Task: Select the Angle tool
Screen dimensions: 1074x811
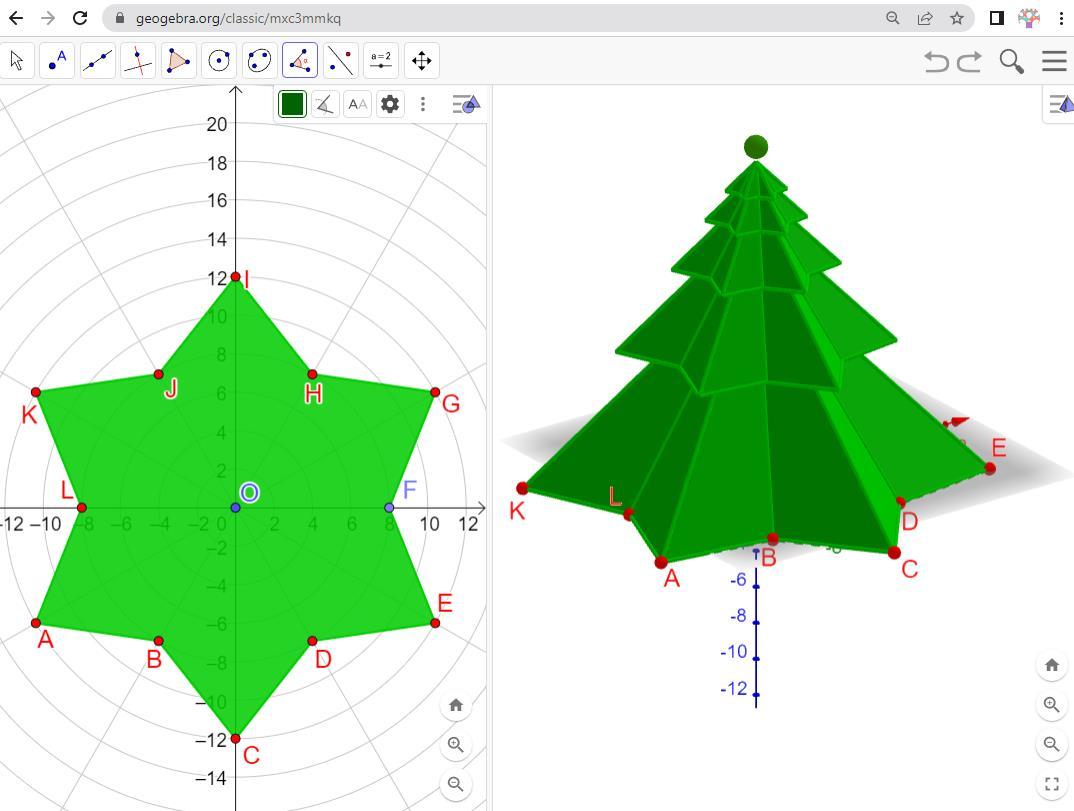Action: 300,61
